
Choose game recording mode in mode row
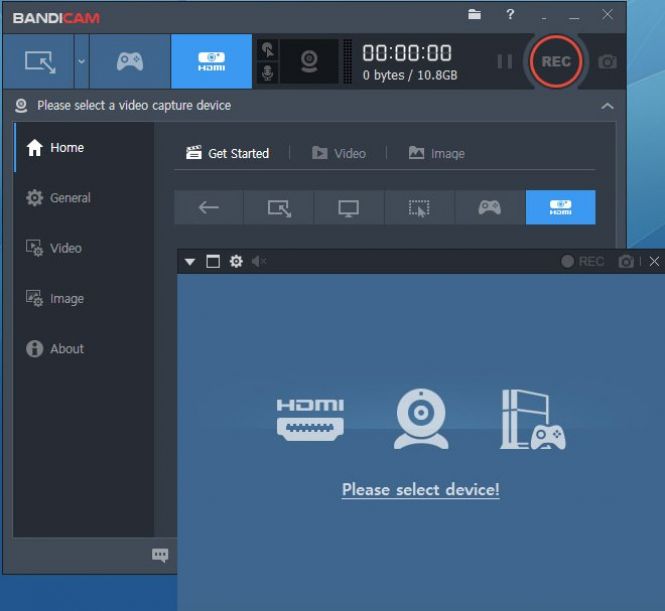[489, 208]
